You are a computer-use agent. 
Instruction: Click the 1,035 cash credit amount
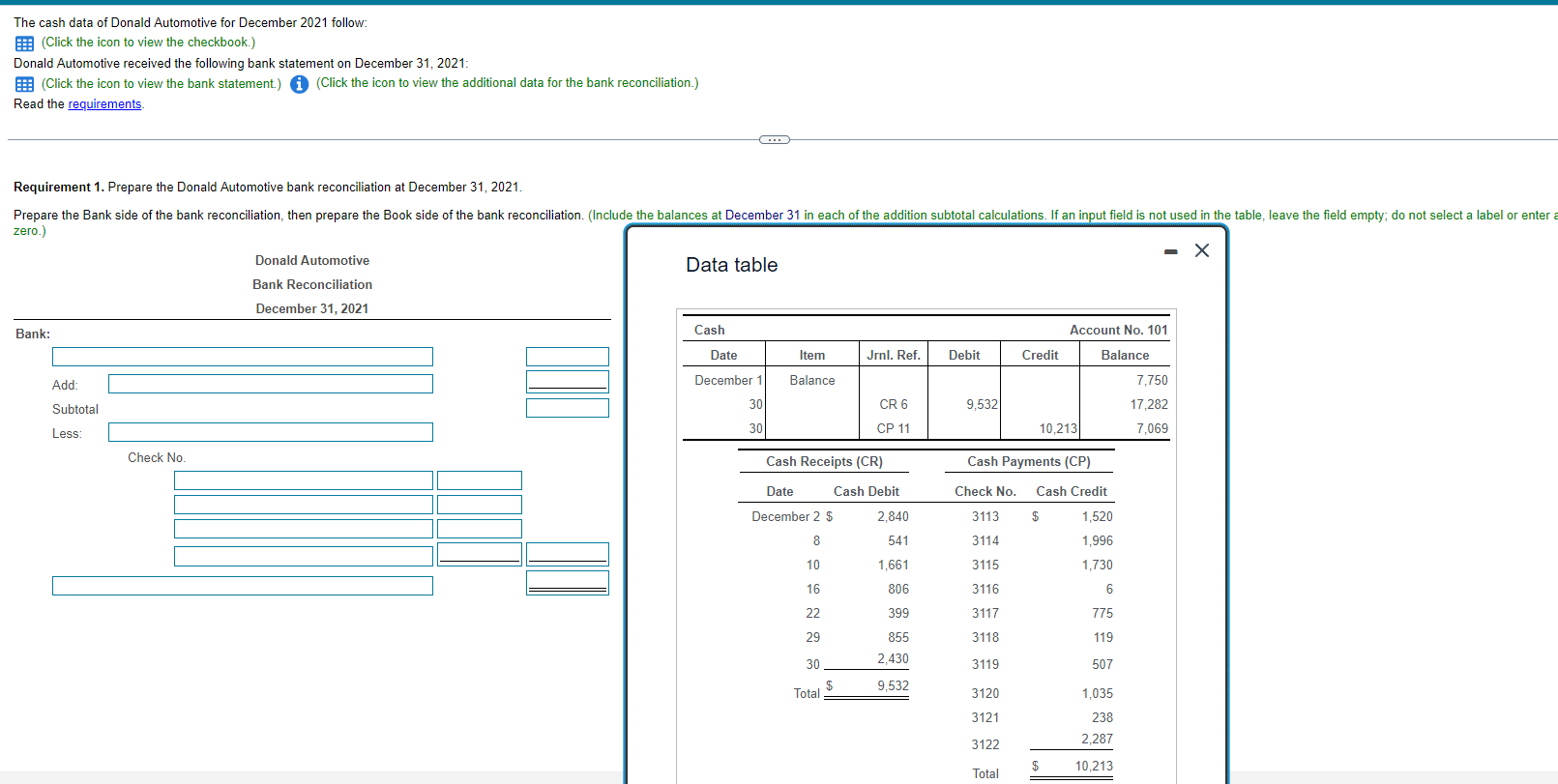1097,694
